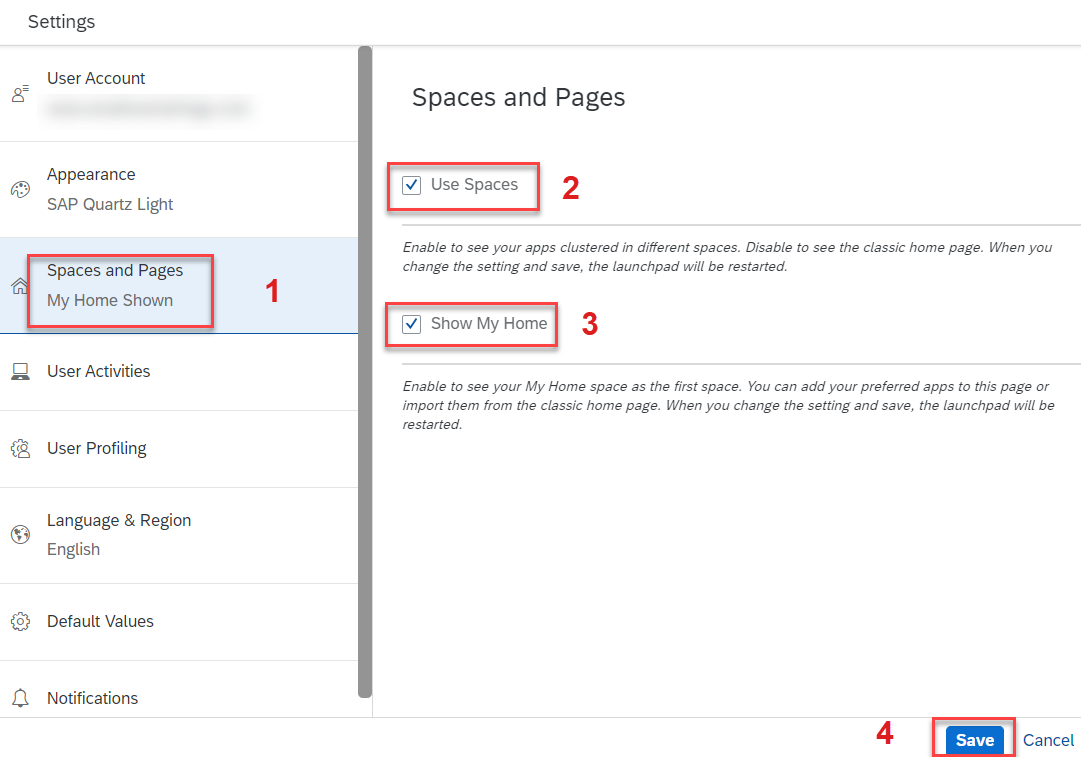Click the Show My Home description text
1081x757 pixels.
click(729, 405)
